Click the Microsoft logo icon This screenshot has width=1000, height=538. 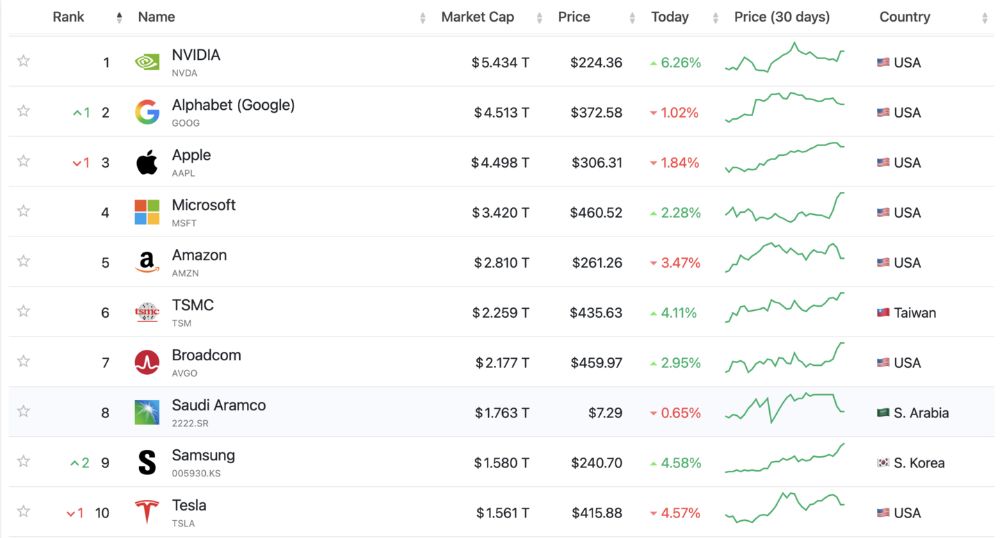pos(147,212)
